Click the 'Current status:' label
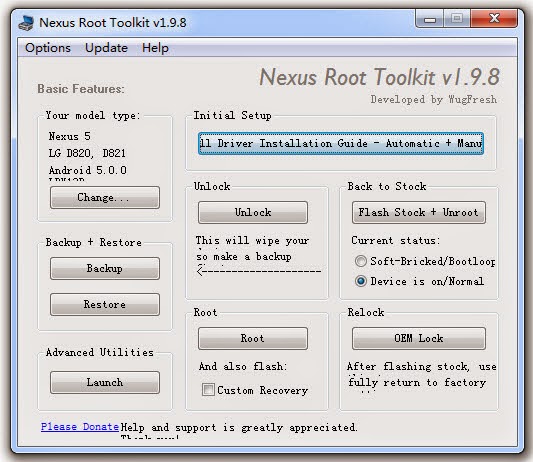533x462 pixels. 396,241
